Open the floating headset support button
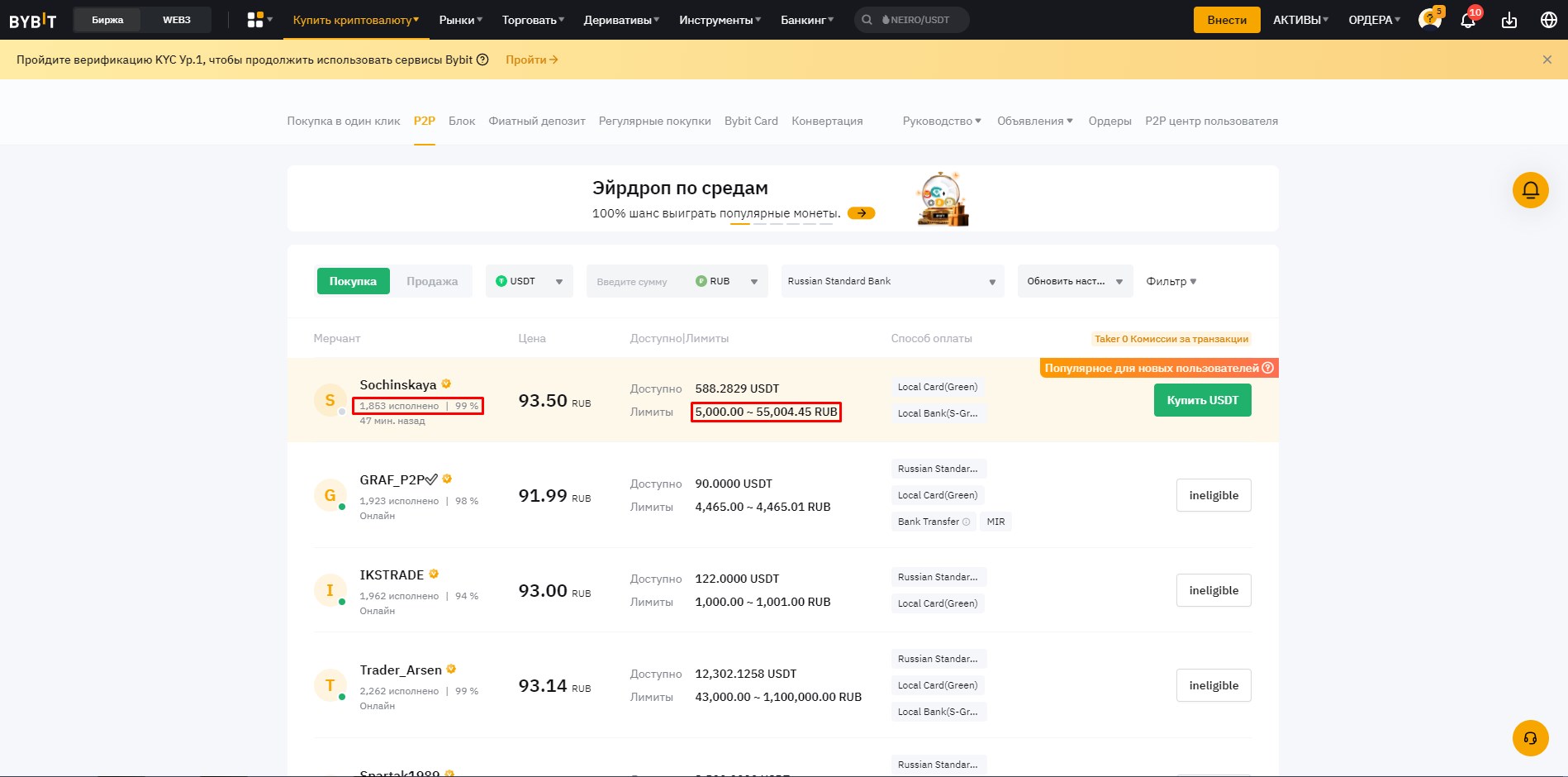This screenshot has width=1568, height=777. pyautogui.click(x=1530, y=738)
